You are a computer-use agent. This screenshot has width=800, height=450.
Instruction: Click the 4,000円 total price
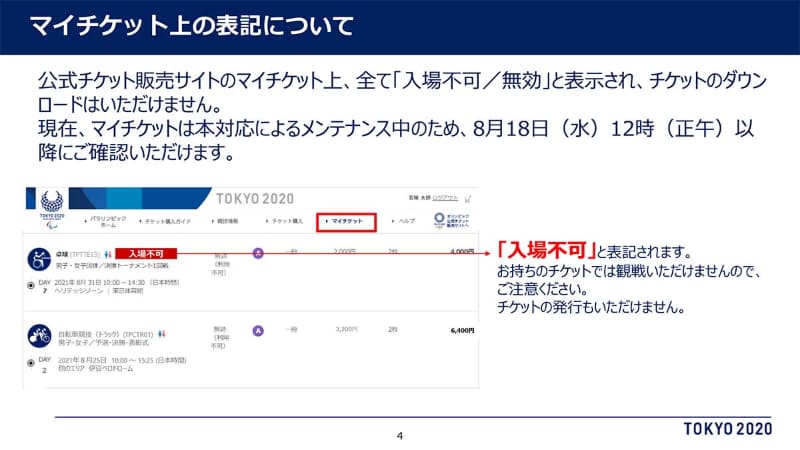pos(462,252)
